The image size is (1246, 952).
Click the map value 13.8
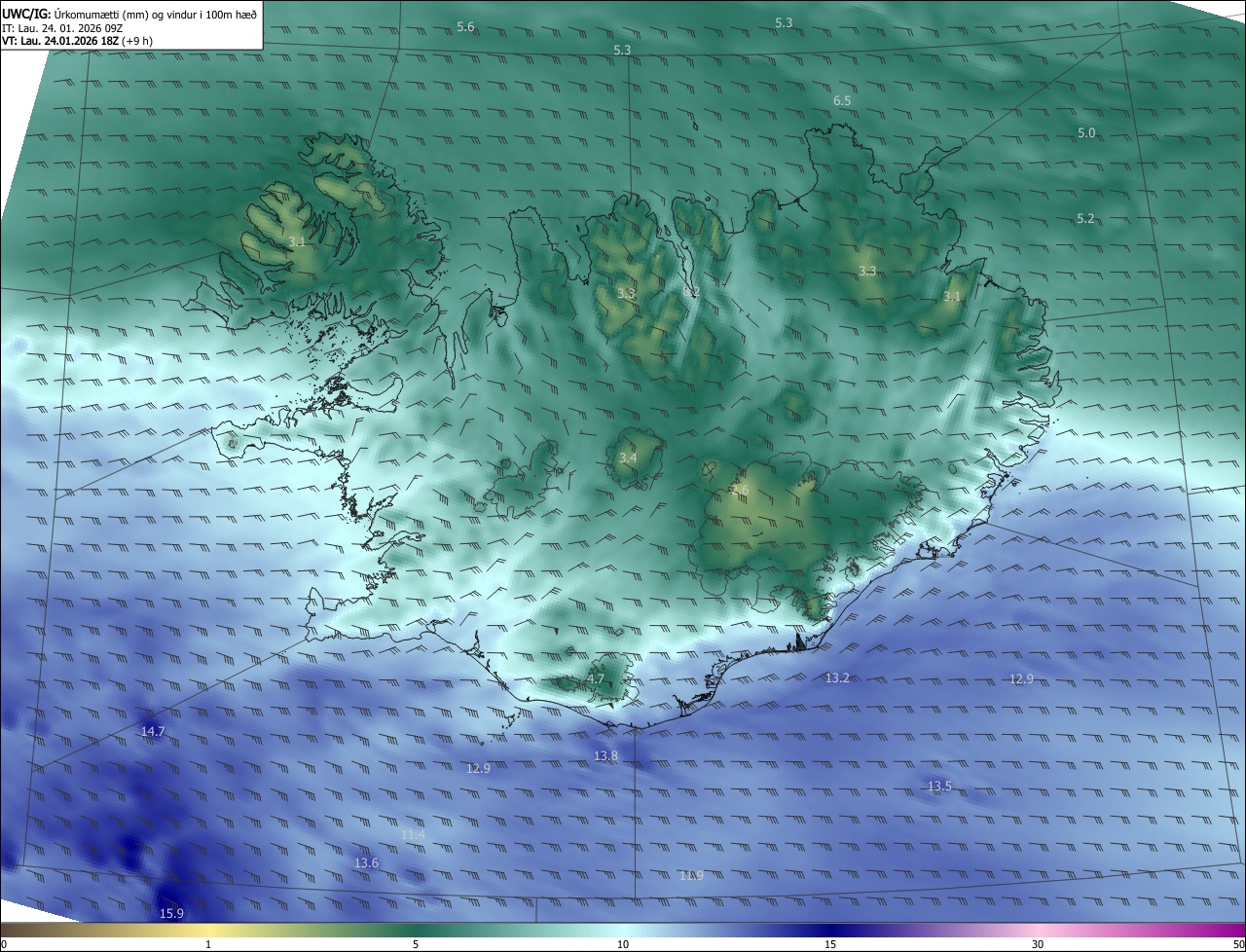tap(605, 756)
